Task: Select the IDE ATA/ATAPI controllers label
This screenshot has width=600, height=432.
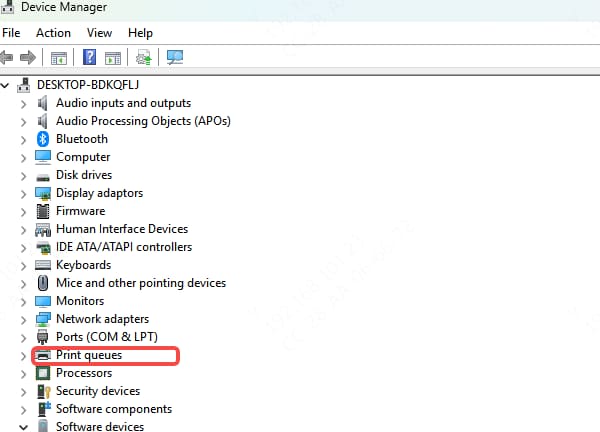Action: tap(124, 247)
